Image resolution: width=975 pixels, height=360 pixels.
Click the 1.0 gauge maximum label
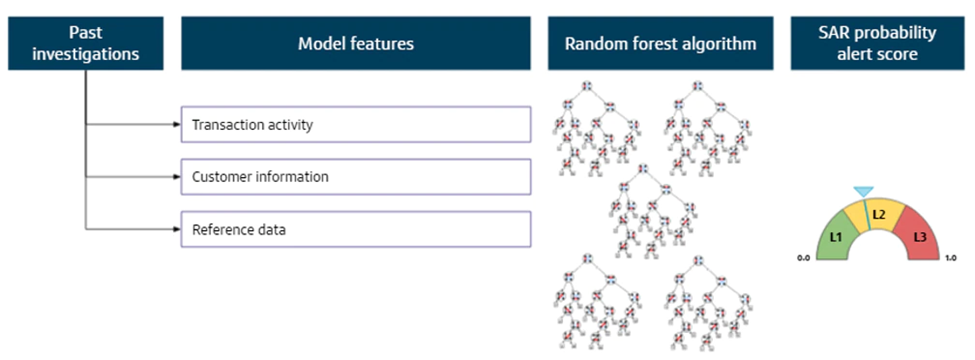(x=950, y=257)
